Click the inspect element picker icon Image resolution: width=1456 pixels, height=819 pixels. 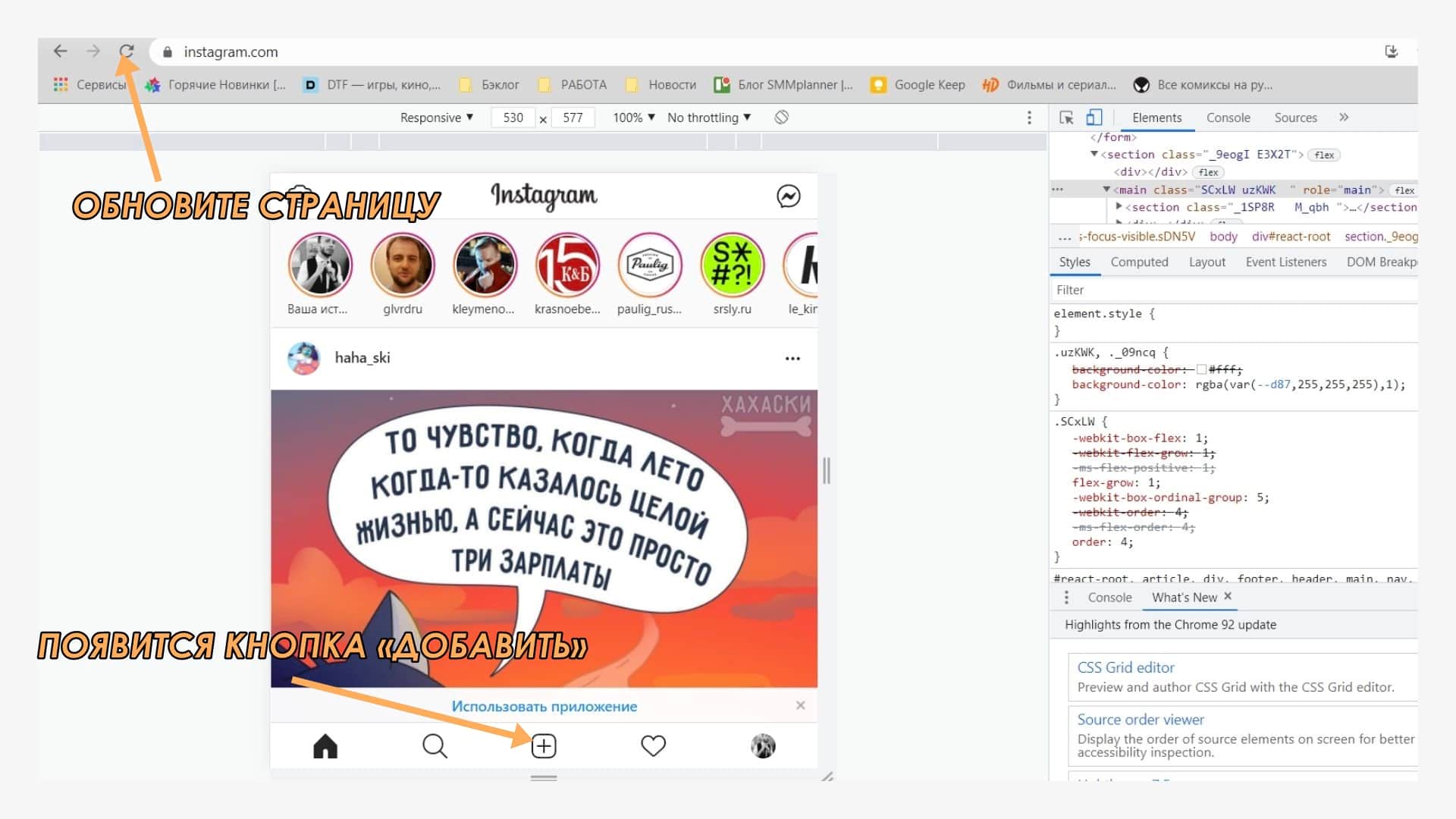[x=1066, y=118]
